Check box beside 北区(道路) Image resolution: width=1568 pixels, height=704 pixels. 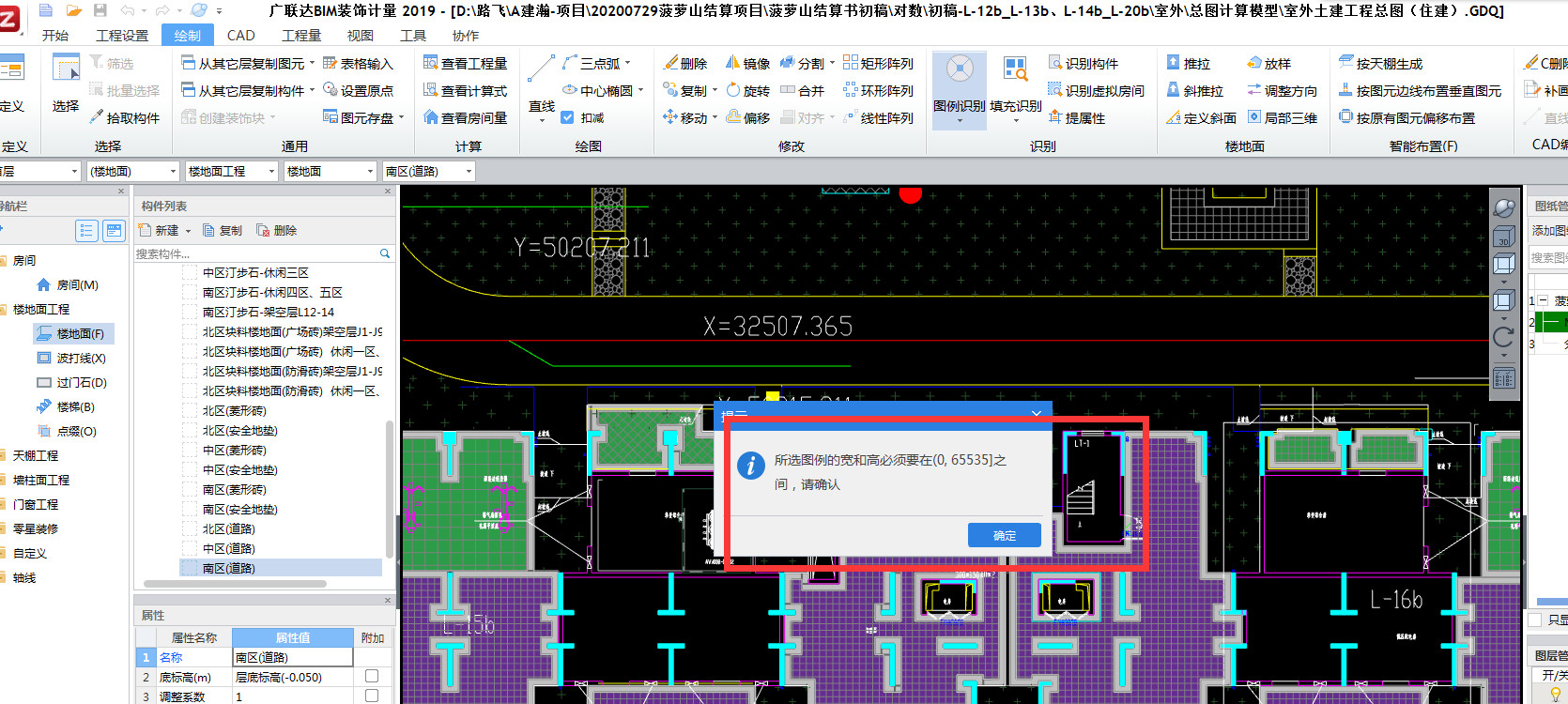[189, 528]
